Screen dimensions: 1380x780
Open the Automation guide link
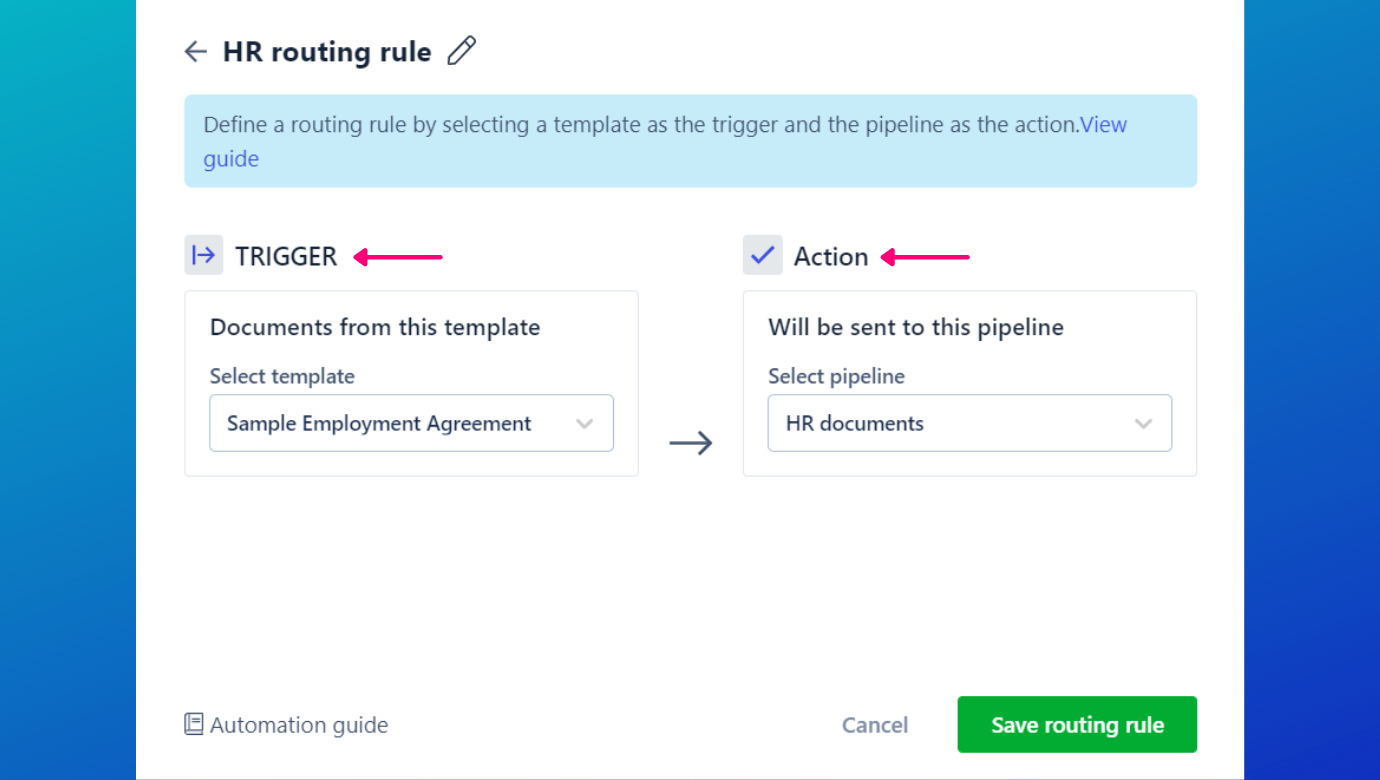pyautogui.click(x=298, y=725)
